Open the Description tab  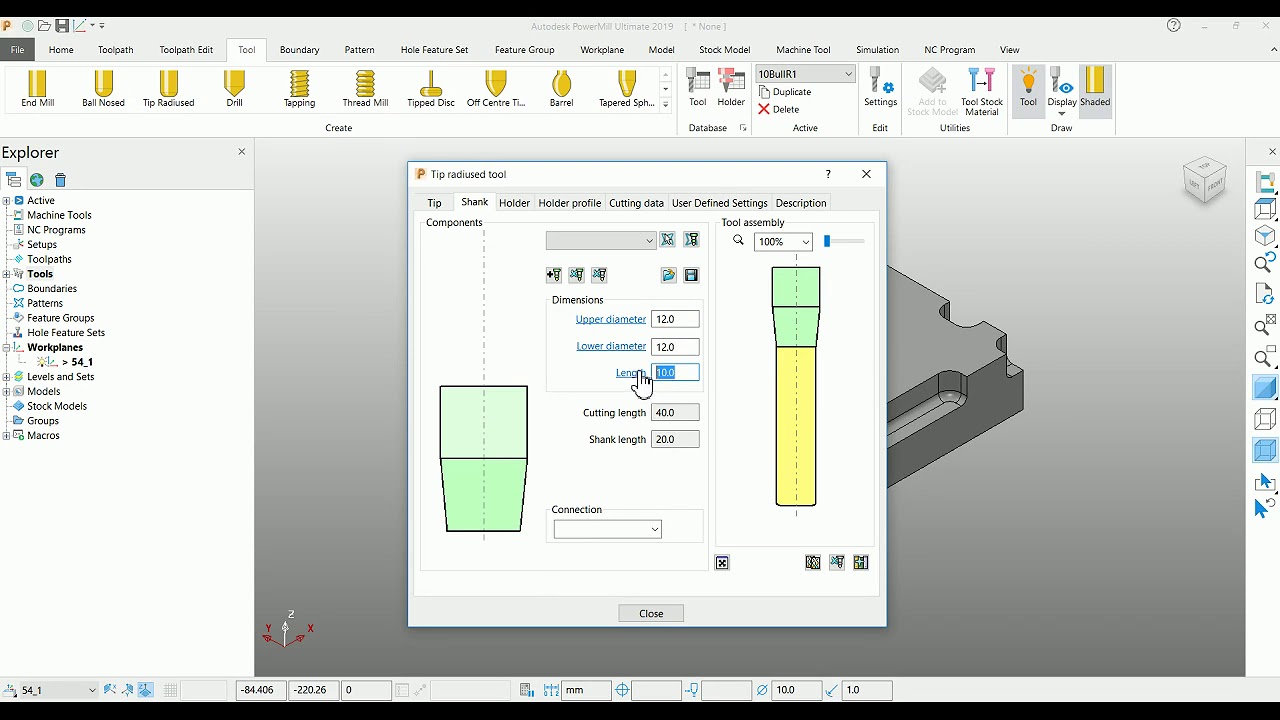coord(801,203)
